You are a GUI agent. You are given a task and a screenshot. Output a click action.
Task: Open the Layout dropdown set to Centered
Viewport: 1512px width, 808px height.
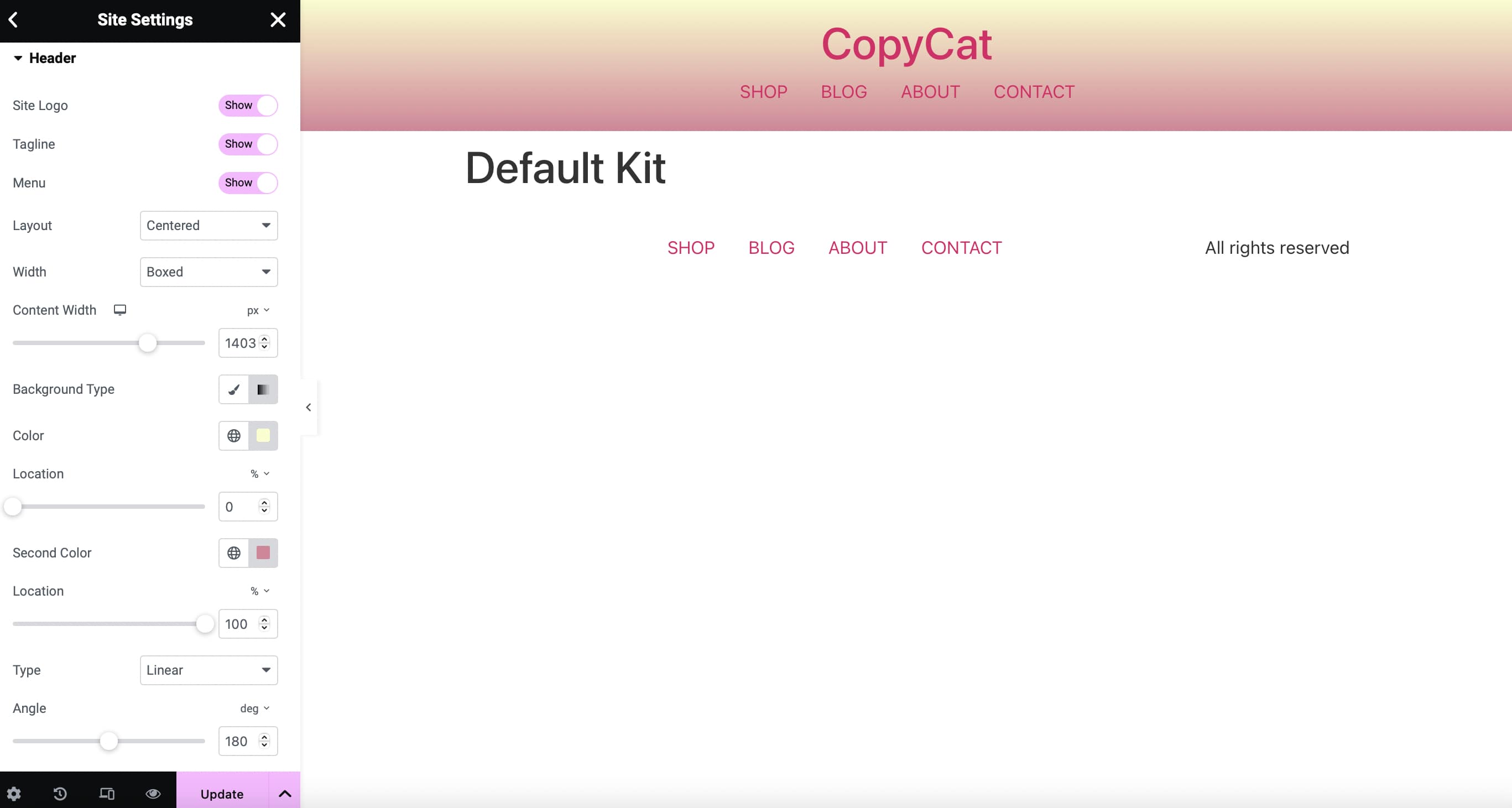pos(208,225)
